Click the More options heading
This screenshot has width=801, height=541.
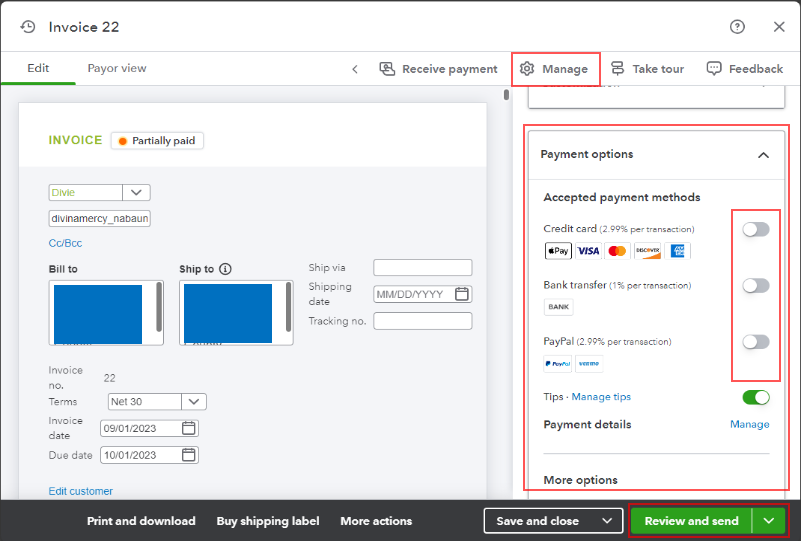click(580, 480)
